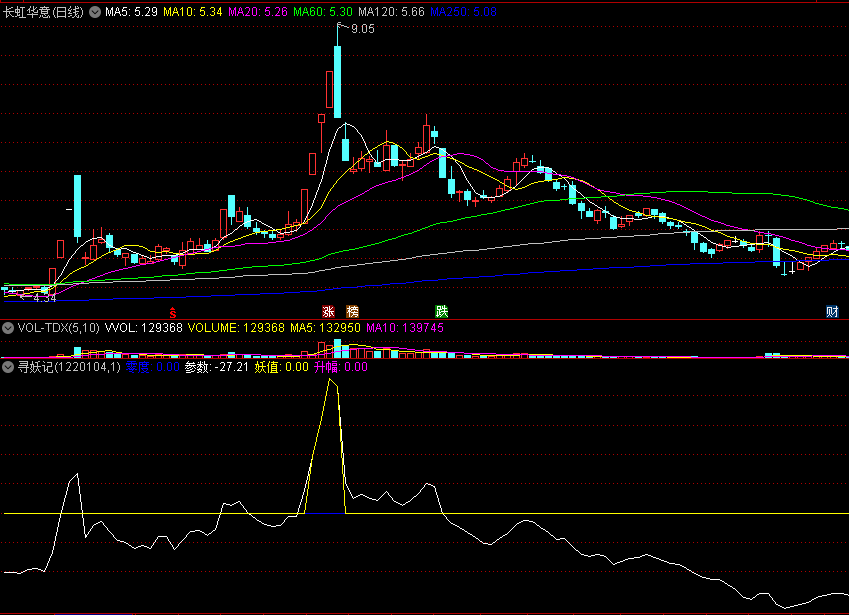The image size is (849, 615).
Task: Click the VVOL: 129368 value
Action: pos(143,328)
